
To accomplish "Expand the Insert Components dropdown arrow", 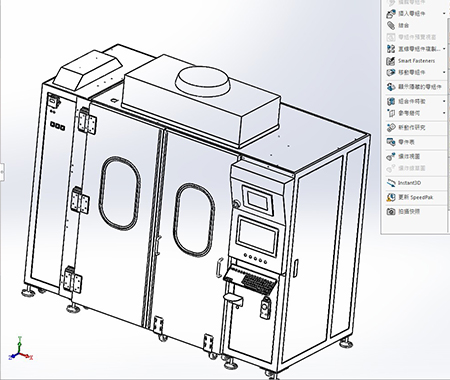I will pyautogui.click(x=444, y=14).
